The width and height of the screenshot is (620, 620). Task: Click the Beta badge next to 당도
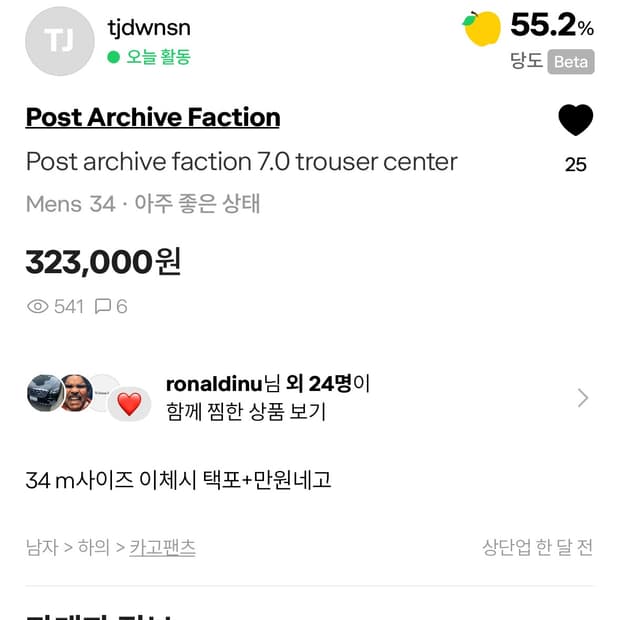pos(570,61)
